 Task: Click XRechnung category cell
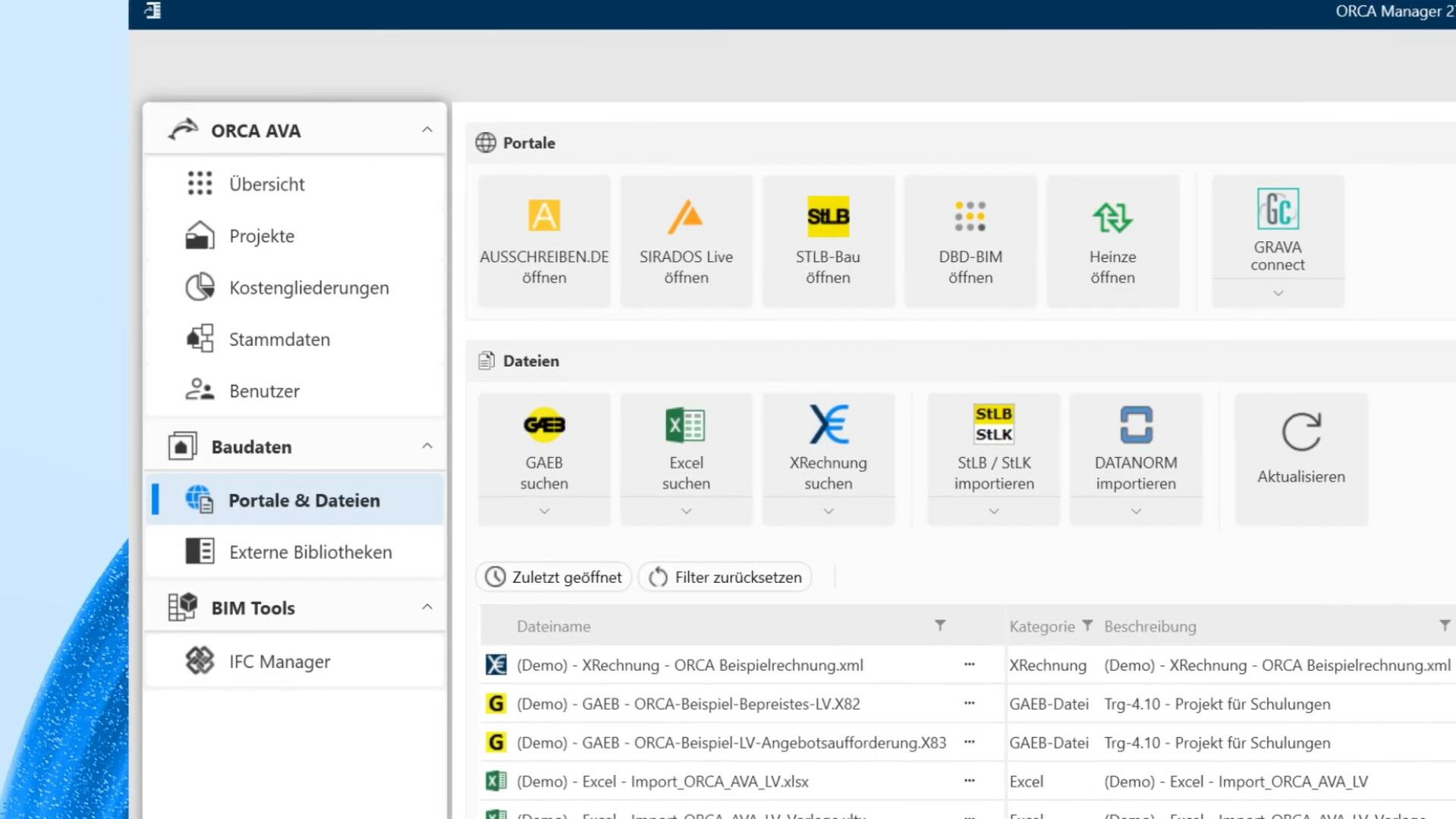coord(1048,665)
